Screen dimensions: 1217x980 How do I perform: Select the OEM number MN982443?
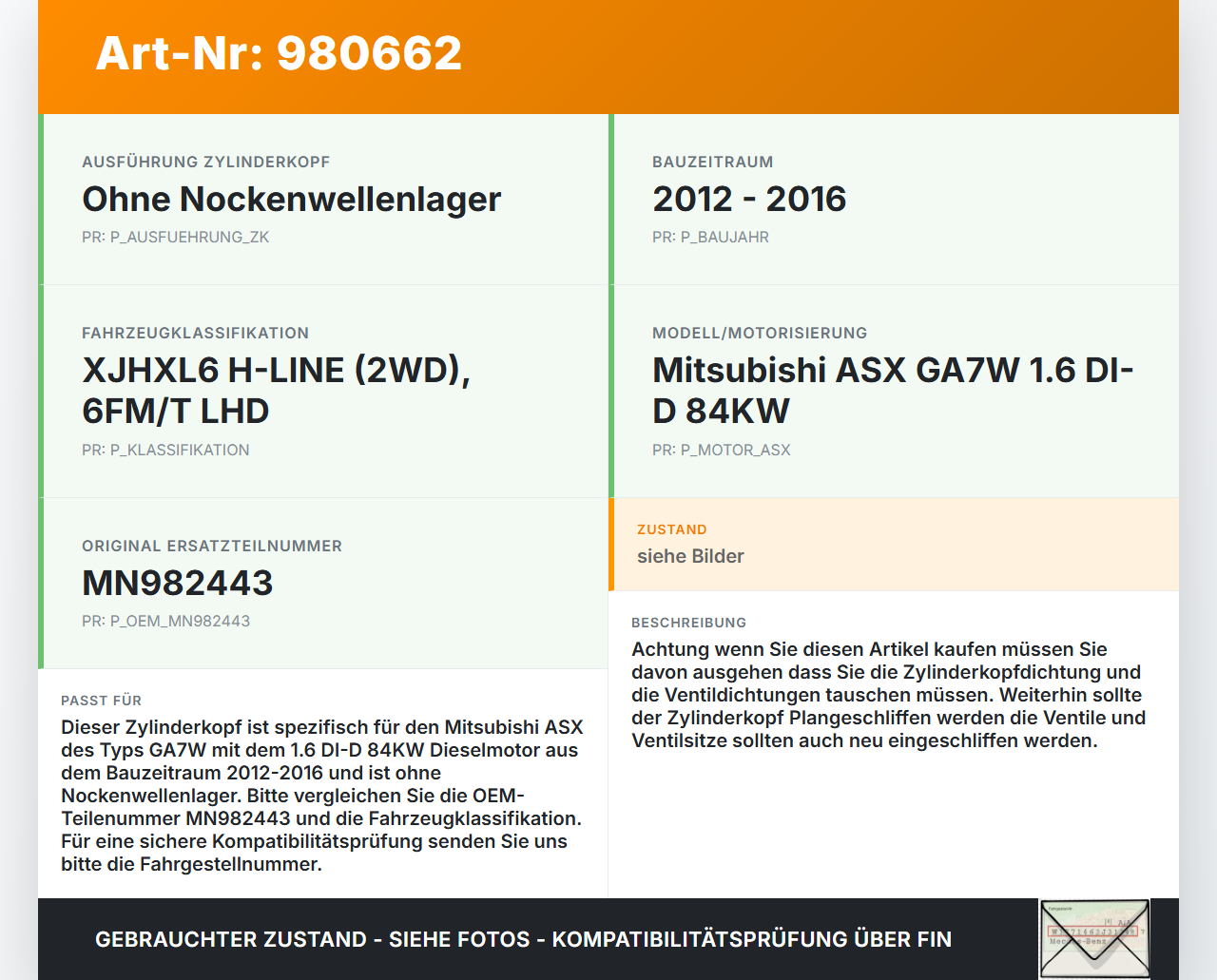pyautogui.click(x=177, y=582)
